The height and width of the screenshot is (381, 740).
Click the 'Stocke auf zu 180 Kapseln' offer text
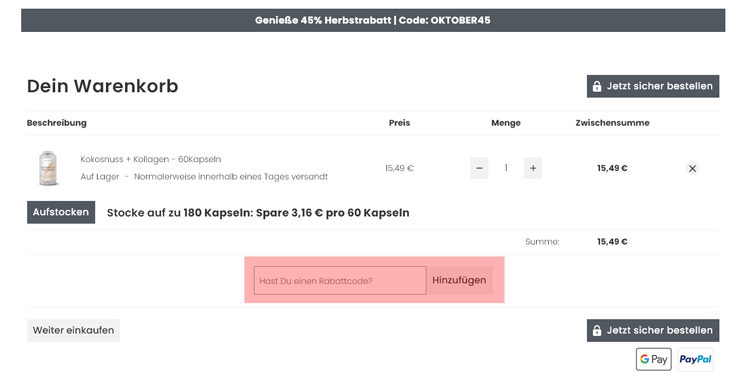click(258, 213)
